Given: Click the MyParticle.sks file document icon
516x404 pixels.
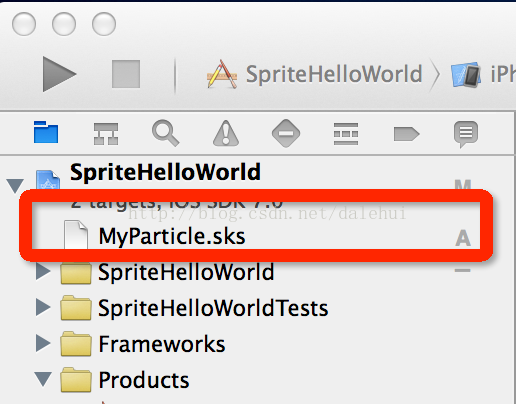Looking at the screenshot, I should (x=76, y=235).
